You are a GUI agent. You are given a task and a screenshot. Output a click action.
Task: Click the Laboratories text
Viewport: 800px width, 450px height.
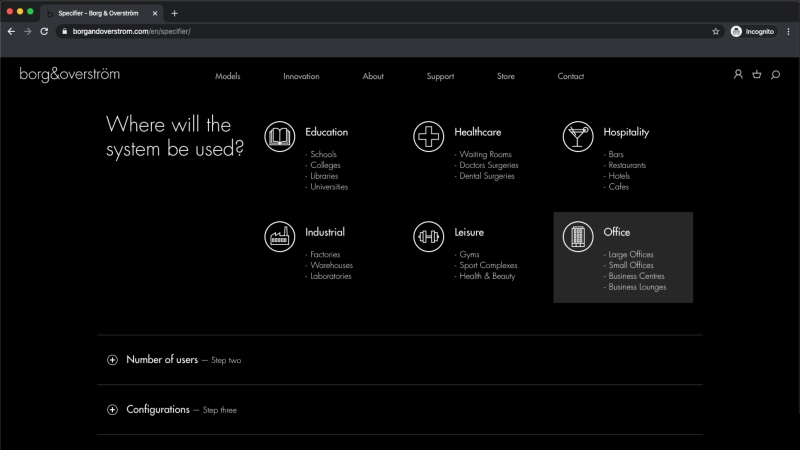tap(331, 276)
